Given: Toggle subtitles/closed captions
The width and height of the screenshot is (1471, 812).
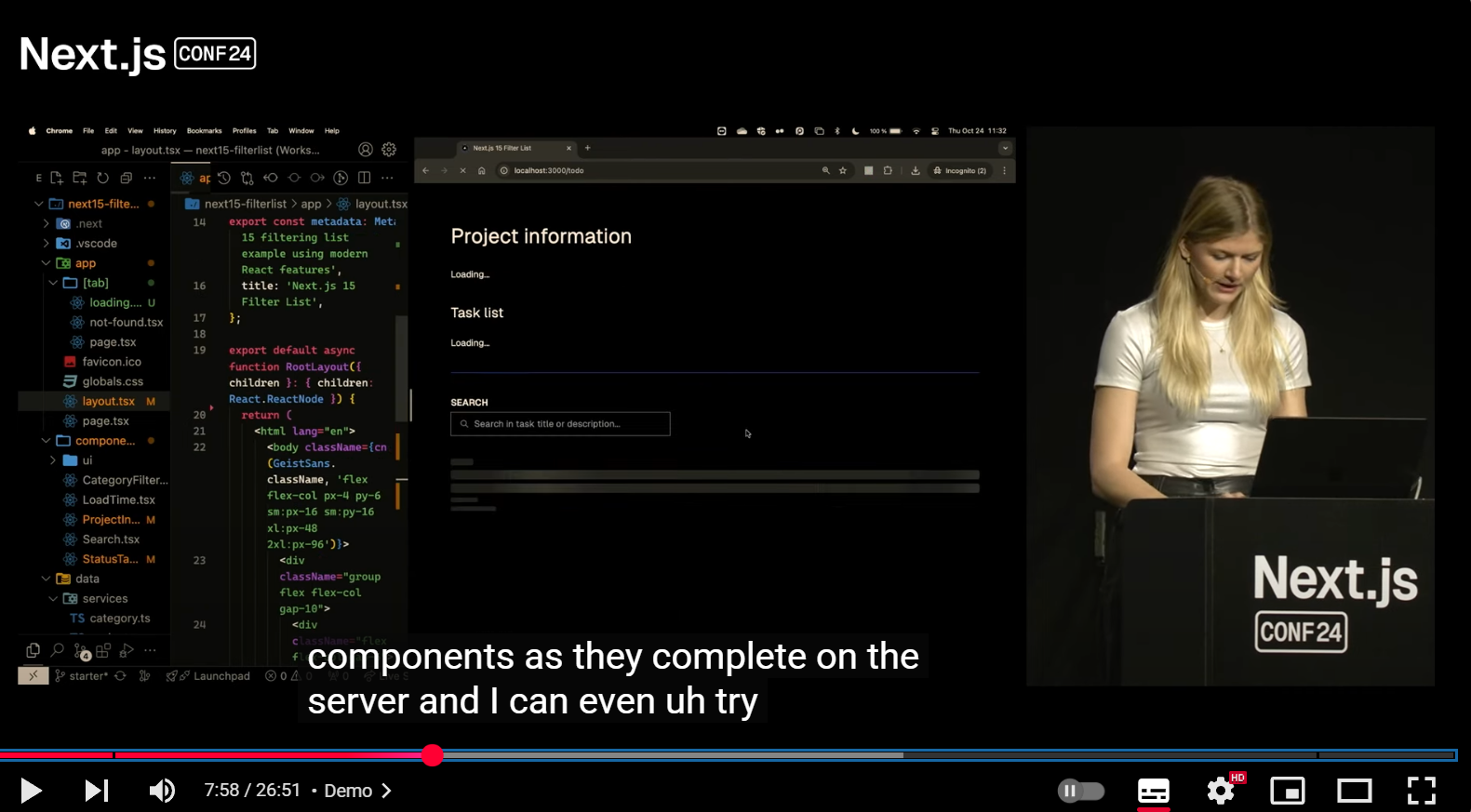Looking at the screenshot, I should pos(1154,791).
